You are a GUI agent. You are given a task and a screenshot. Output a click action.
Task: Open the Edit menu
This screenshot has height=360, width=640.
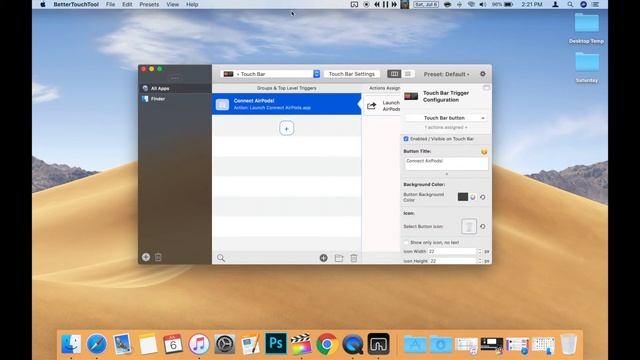[x=127, y=4]
